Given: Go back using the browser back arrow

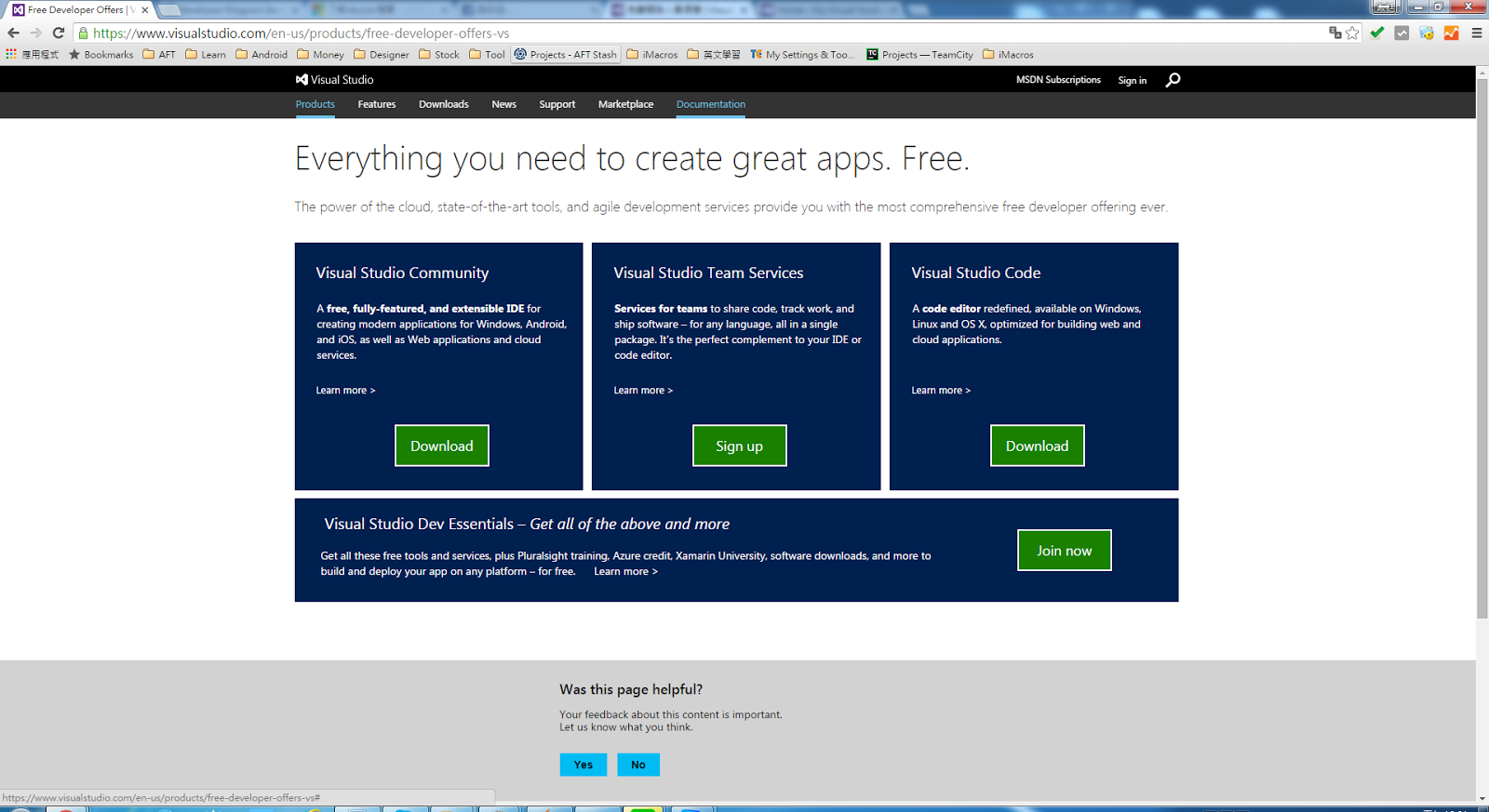Looking at the screenshot, I should [x=13, y=33].
